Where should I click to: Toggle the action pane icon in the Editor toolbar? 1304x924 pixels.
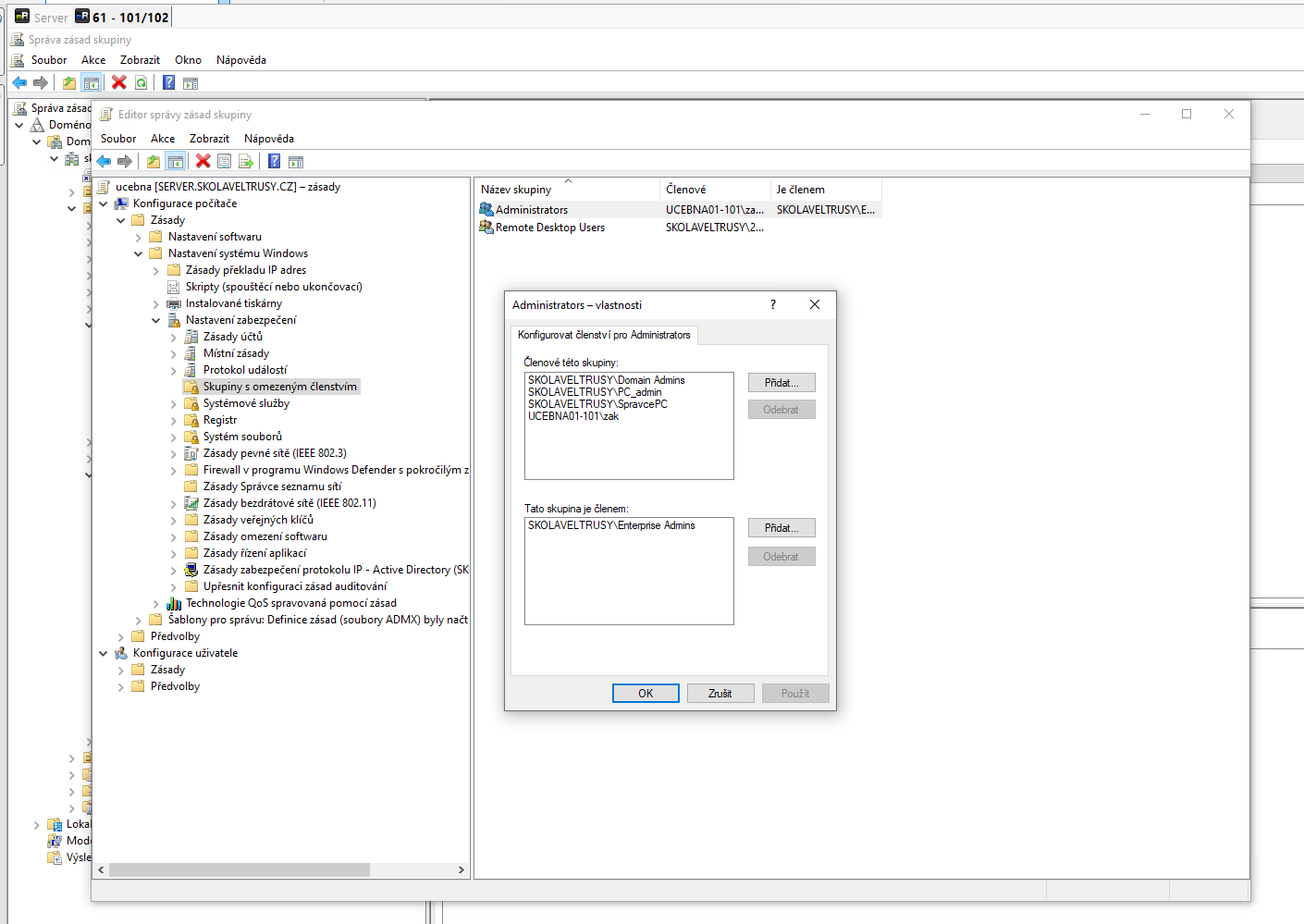tap(296, 162)
